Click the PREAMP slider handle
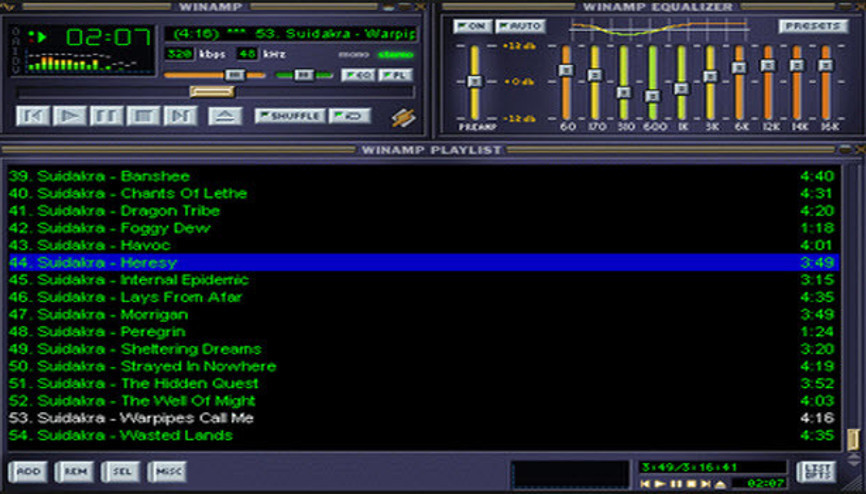The width and height of the screenshot is (866, 494). (475, 81)
